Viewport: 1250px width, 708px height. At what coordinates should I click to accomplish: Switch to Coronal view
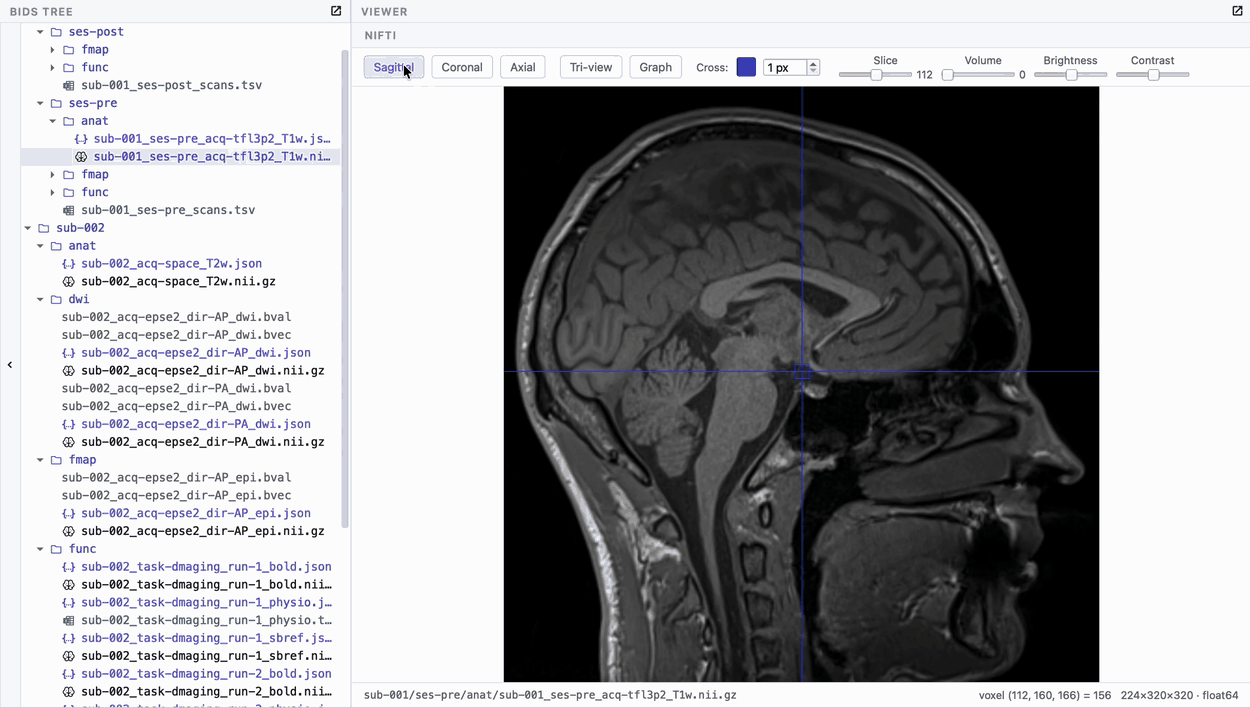click(x=462, y=67)
